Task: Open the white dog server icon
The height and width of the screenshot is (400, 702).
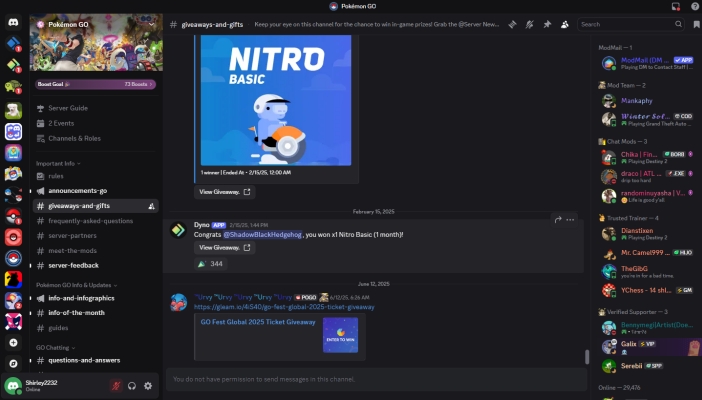Action: click(x=13, y=110)
